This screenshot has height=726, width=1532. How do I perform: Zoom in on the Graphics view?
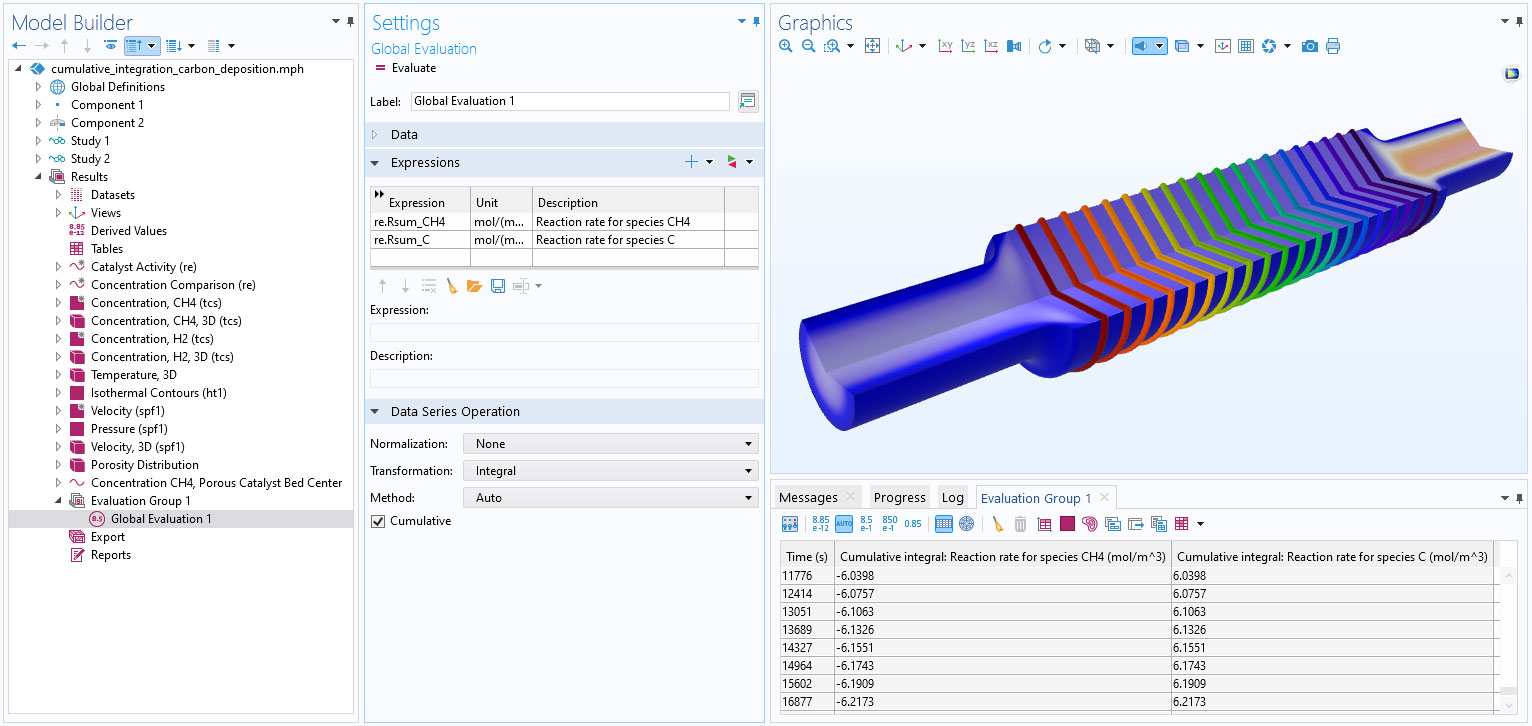(x=786, y=46)
